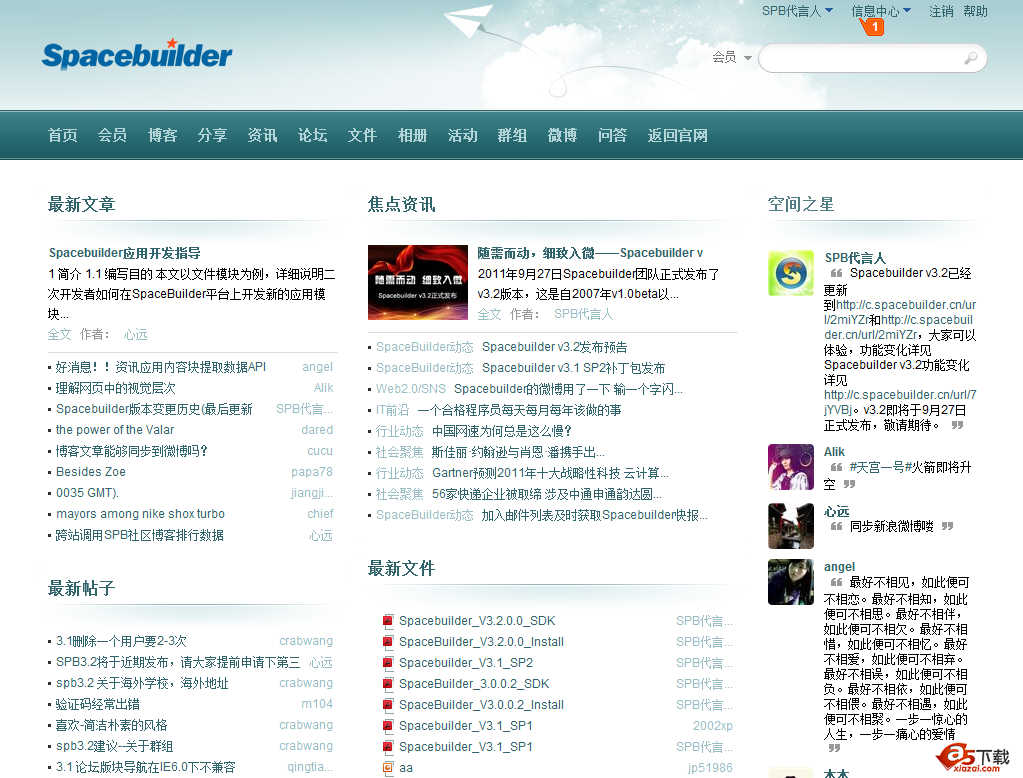Click file icon beside SpaceBuilder_V3.2.0.0_Install

click(x=388, y=642)
